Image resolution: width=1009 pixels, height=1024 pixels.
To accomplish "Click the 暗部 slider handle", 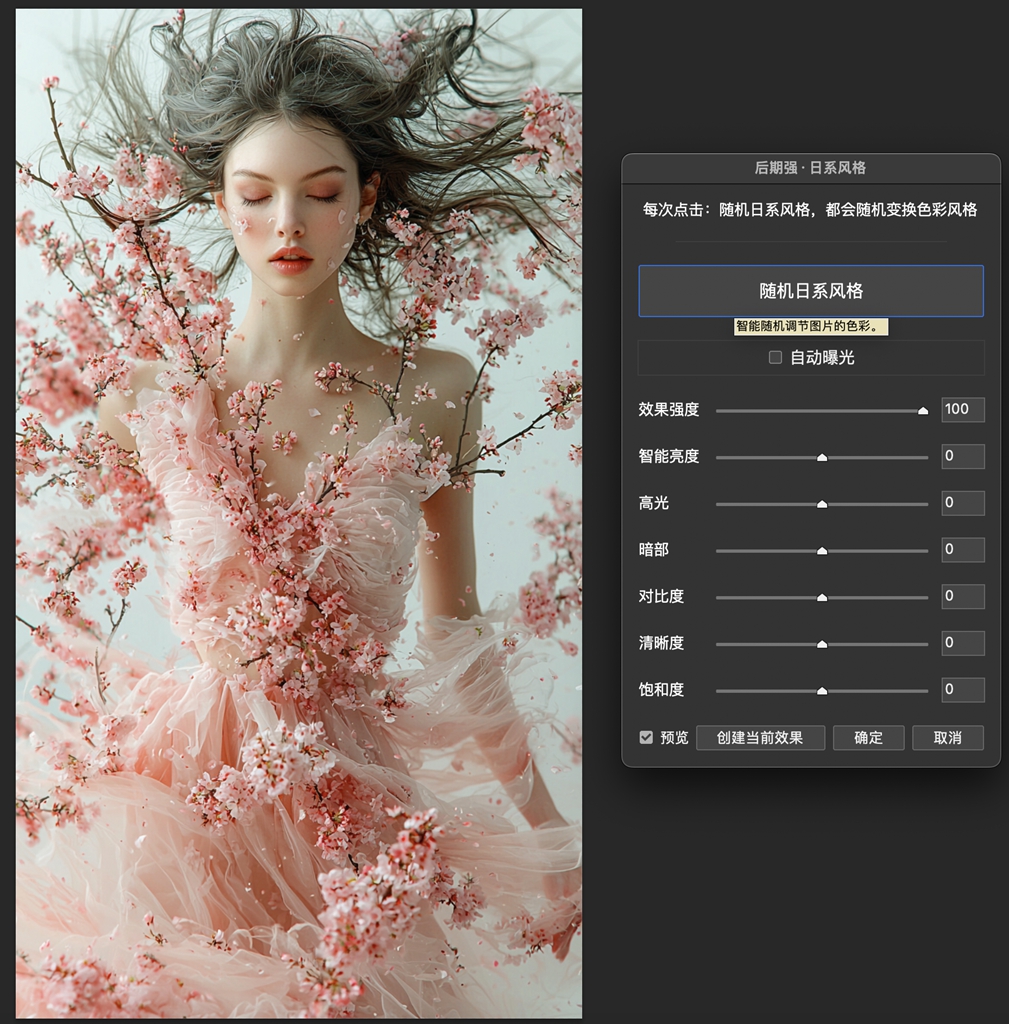I will (x=822, y=550).
